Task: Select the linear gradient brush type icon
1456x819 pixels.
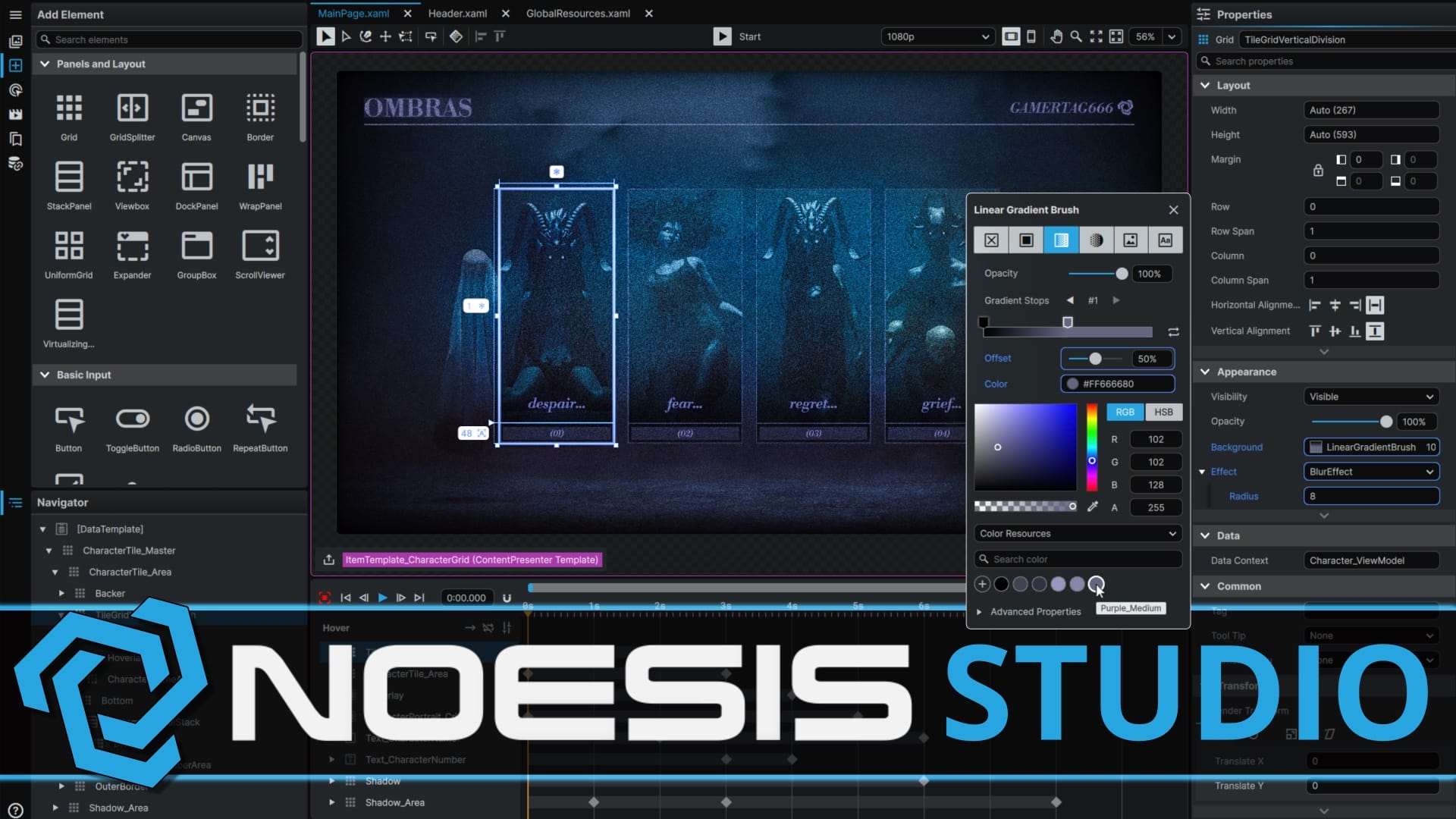Action: tap(1061, 240)
